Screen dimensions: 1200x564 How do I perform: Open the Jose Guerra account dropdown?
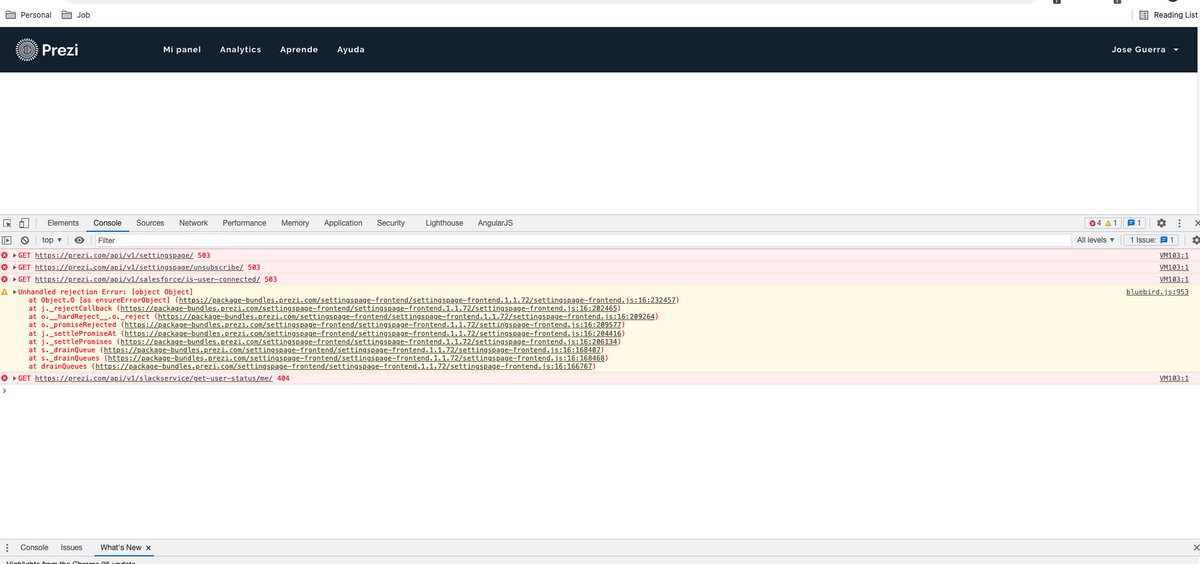(x=1145, y=50)
